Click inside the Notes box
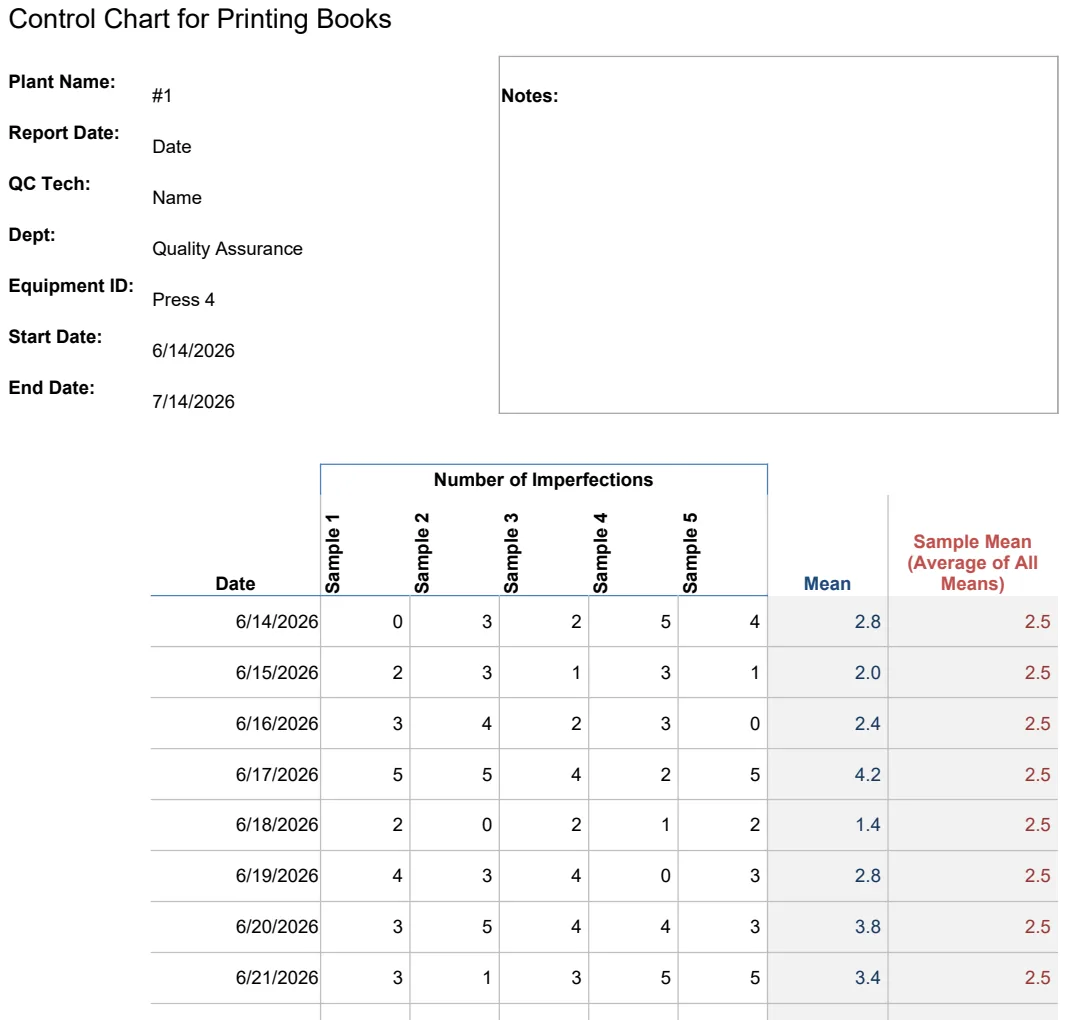 click(x=778, y=235)
